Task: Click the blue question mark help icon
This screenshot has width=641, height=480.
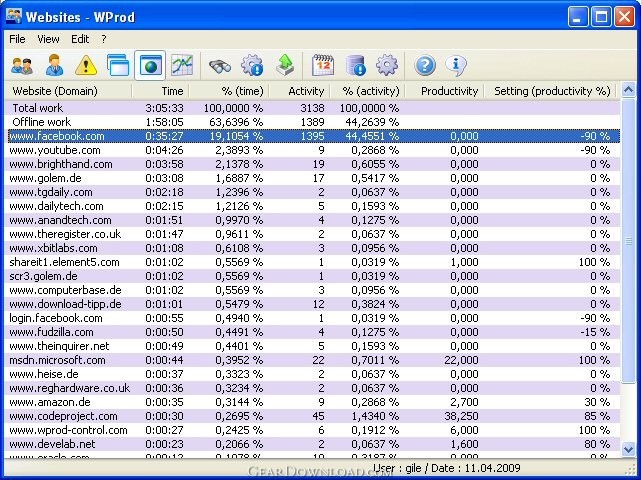Action: 425,65
